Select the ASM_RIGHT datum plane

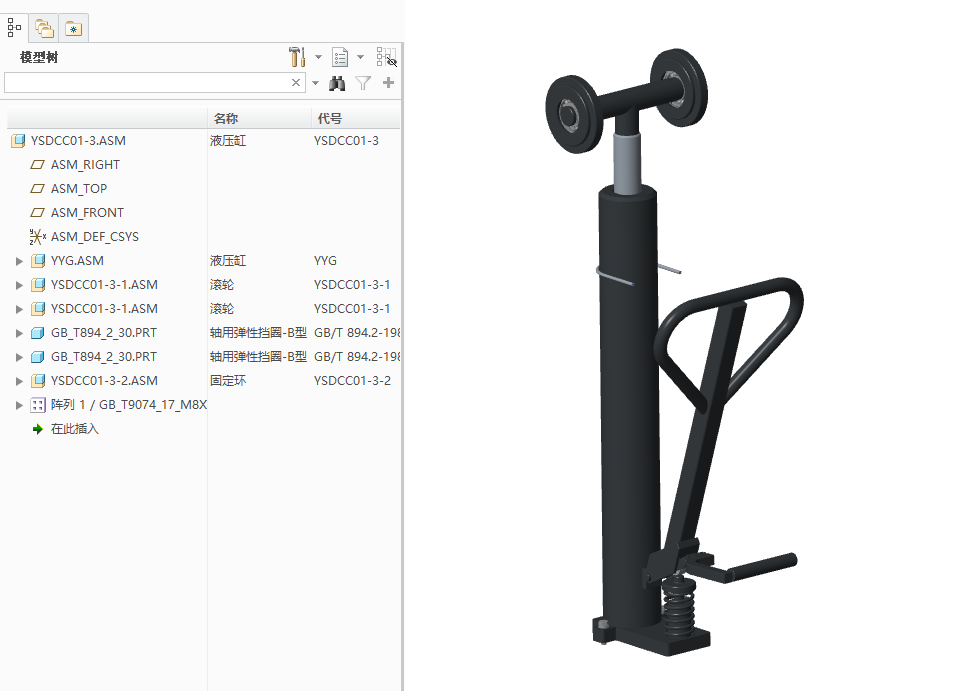point(85,165)
